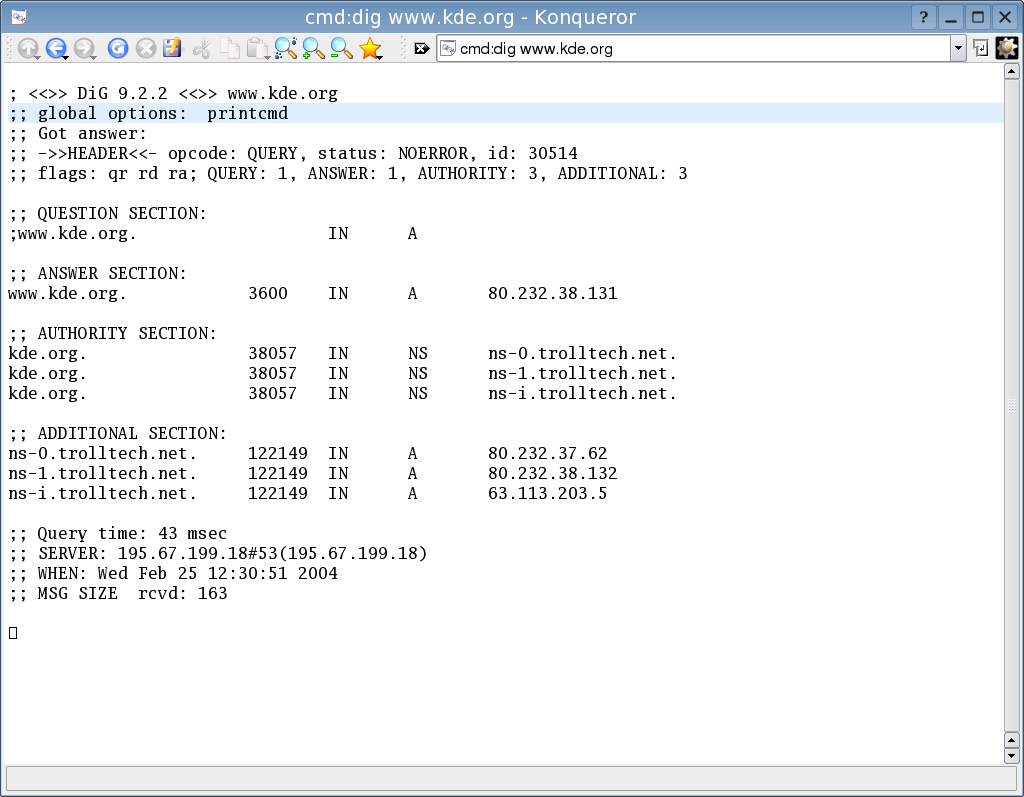Click the 'DiG 9.2.2' header line
Screen dimensions: 1024x797
(x=173, y=93)
